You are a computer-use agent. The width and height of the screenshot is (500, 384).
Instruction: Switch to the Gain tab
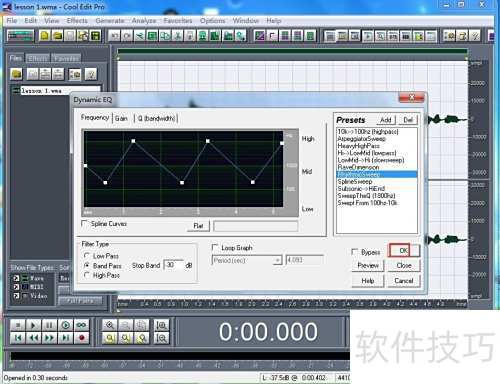point(121,118)
